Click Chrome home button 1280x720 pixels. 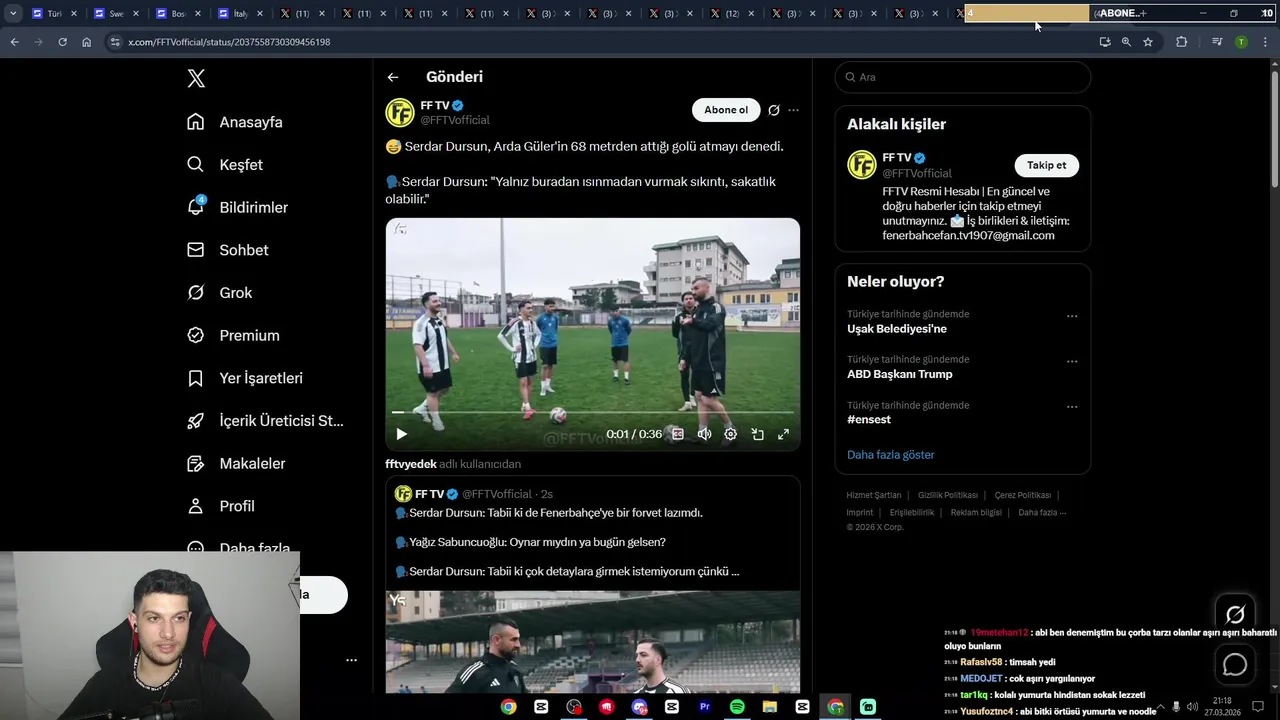(86, 42)
